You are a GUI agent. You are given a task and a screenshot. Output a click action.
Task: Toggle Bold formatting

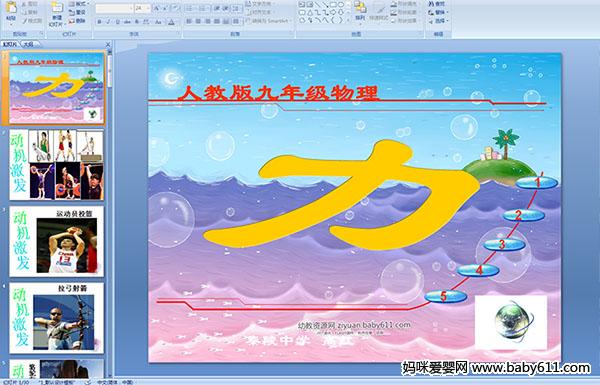[99, 22]
